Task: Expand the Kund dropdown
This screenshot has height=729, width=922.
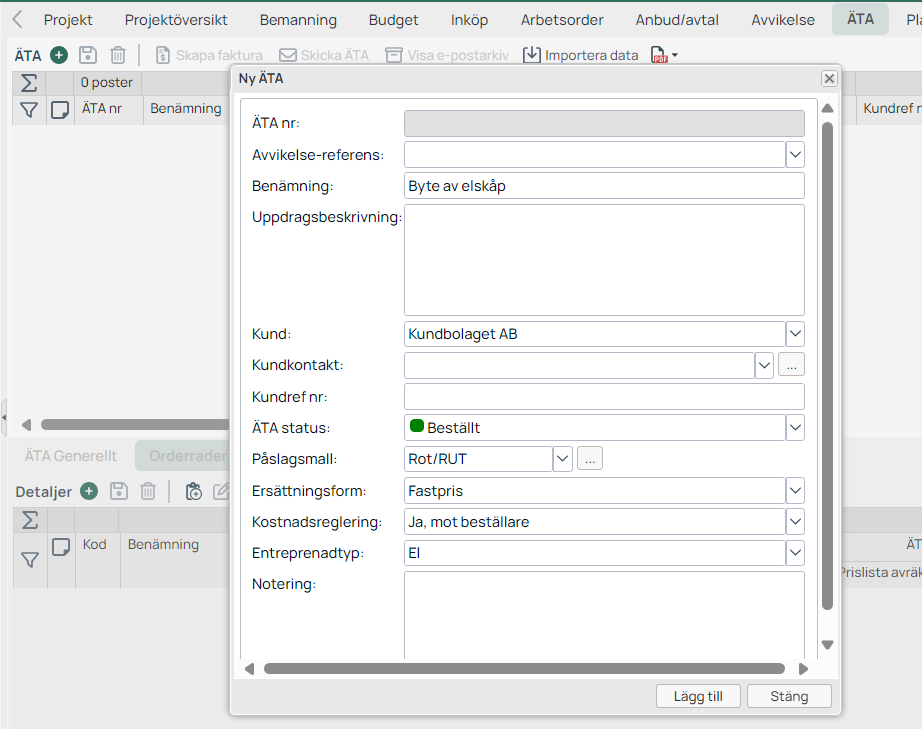Action: point(795,334)
